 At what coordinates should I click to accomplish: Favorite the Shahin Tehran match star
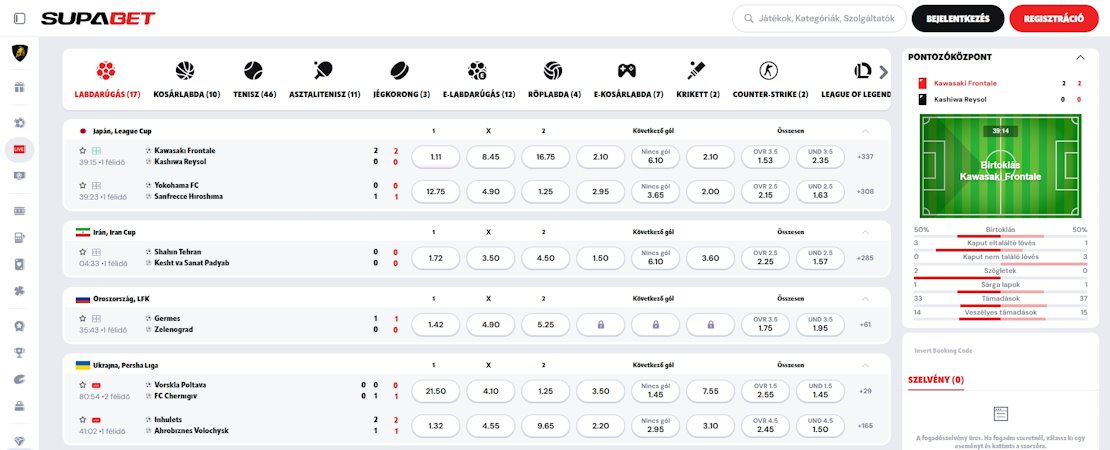pos(83,252)
